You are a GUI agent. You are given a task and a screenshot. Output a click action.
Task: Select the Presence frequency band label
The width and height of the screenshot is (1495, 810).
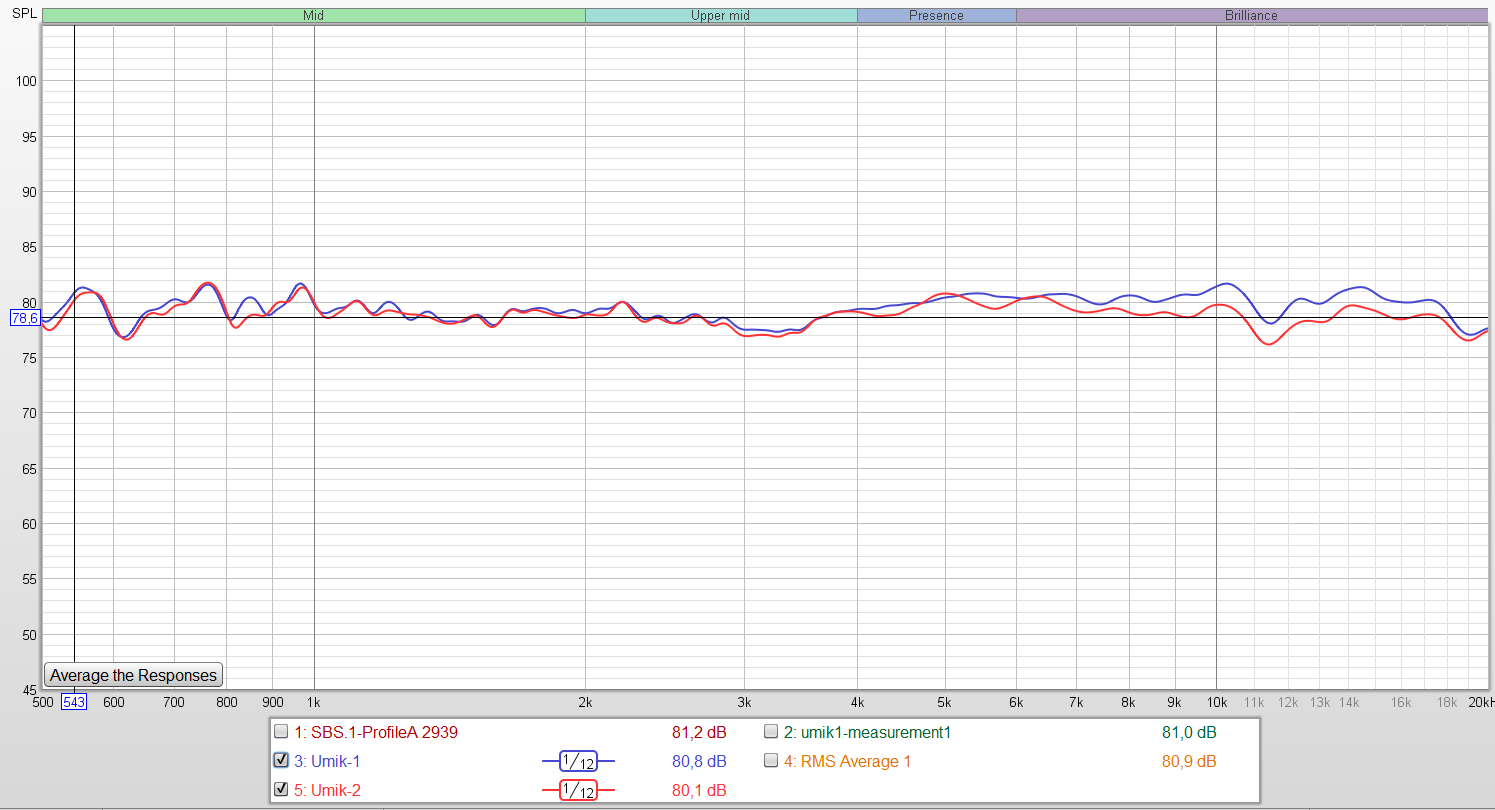point(937,15)
